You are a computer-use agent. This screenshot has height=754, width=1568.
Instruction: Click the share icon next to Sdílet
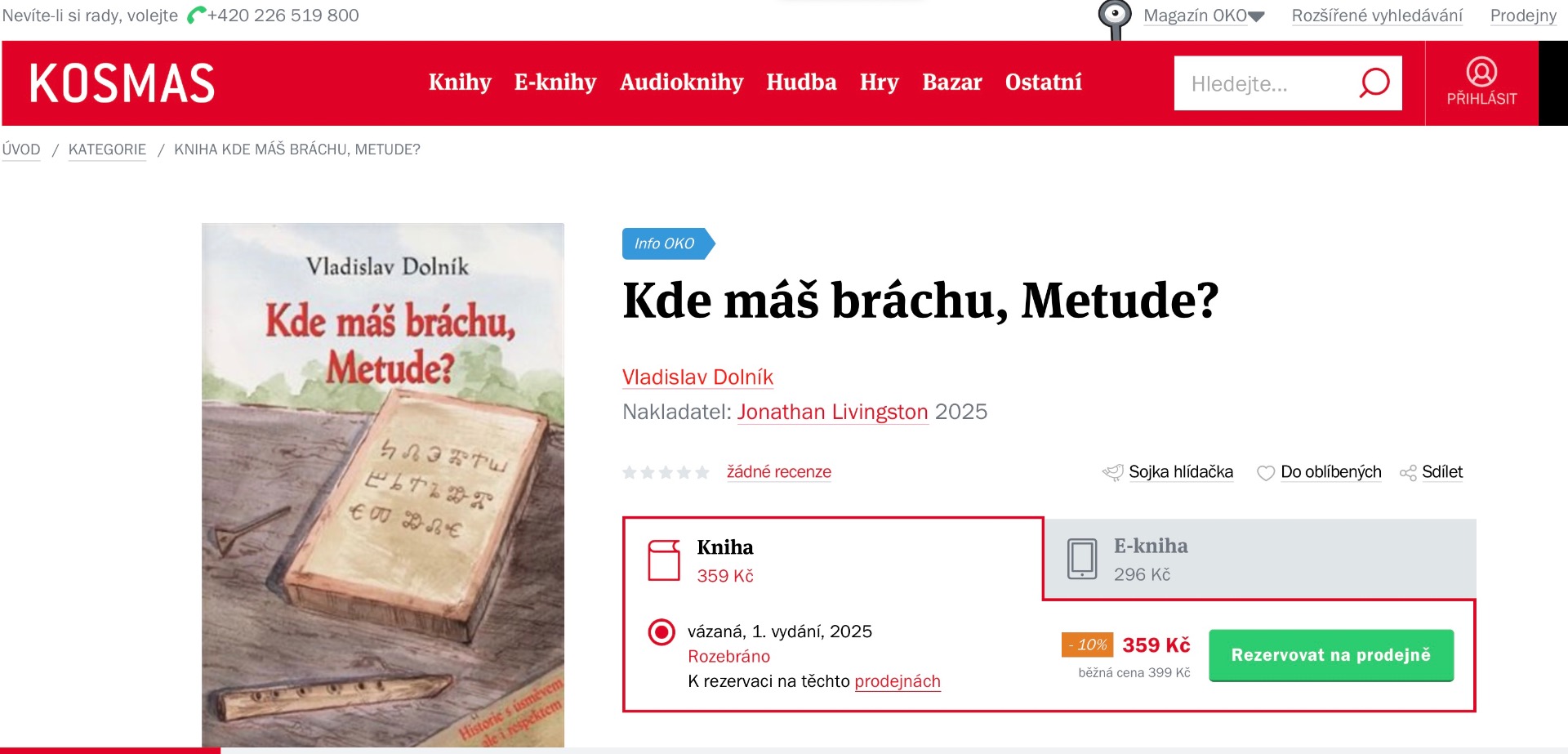tap(1407, 473)
